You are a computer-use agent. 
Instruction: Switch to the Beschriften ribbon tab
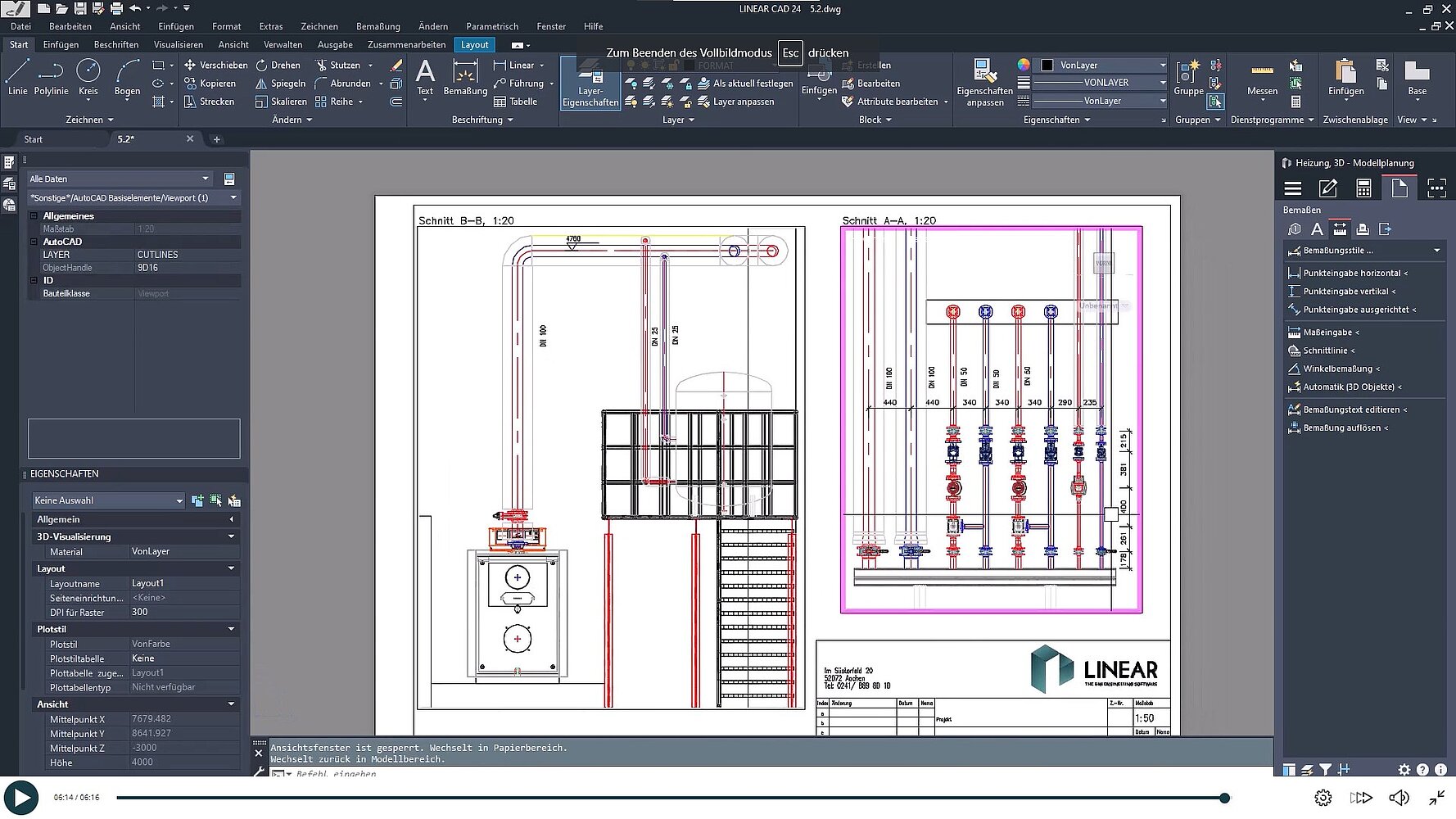click(x=115, y=45)
